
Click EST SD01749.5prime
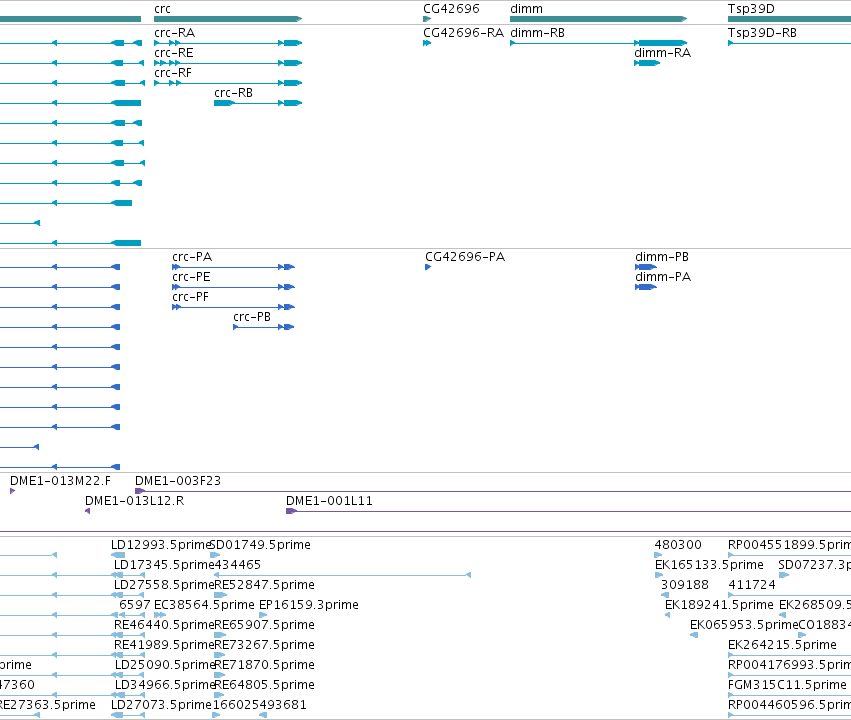pos(261,545)
